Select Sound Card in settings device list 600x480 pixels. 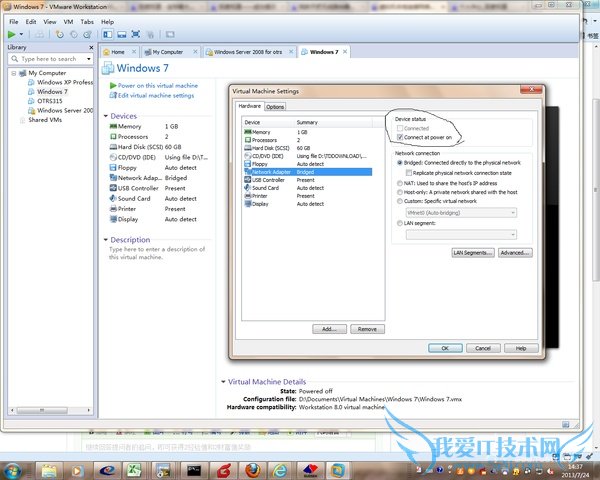(308, 188)
